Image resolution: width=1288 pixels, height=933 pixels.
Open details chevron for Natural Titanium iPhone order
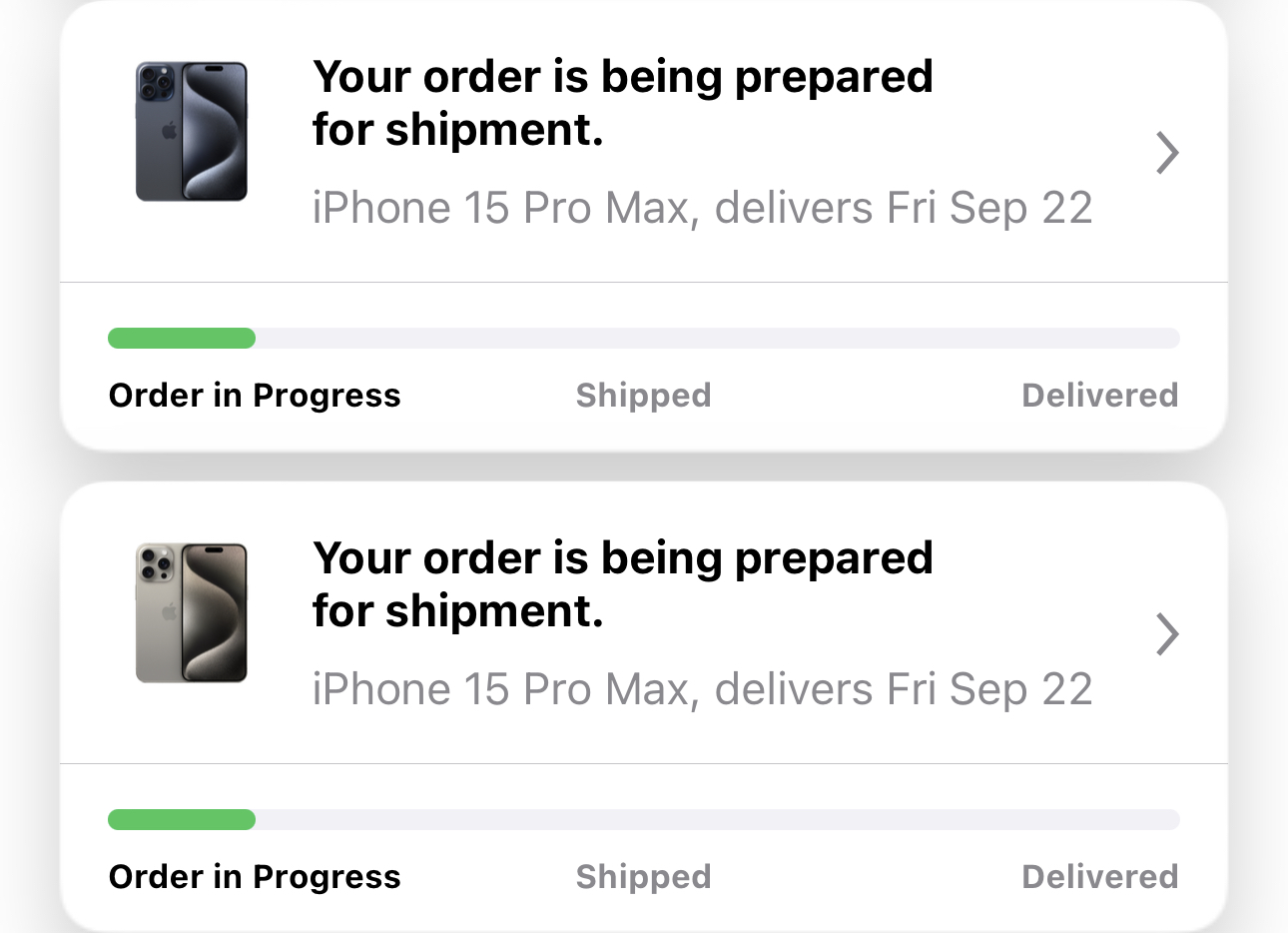(x=1167, y=634)
